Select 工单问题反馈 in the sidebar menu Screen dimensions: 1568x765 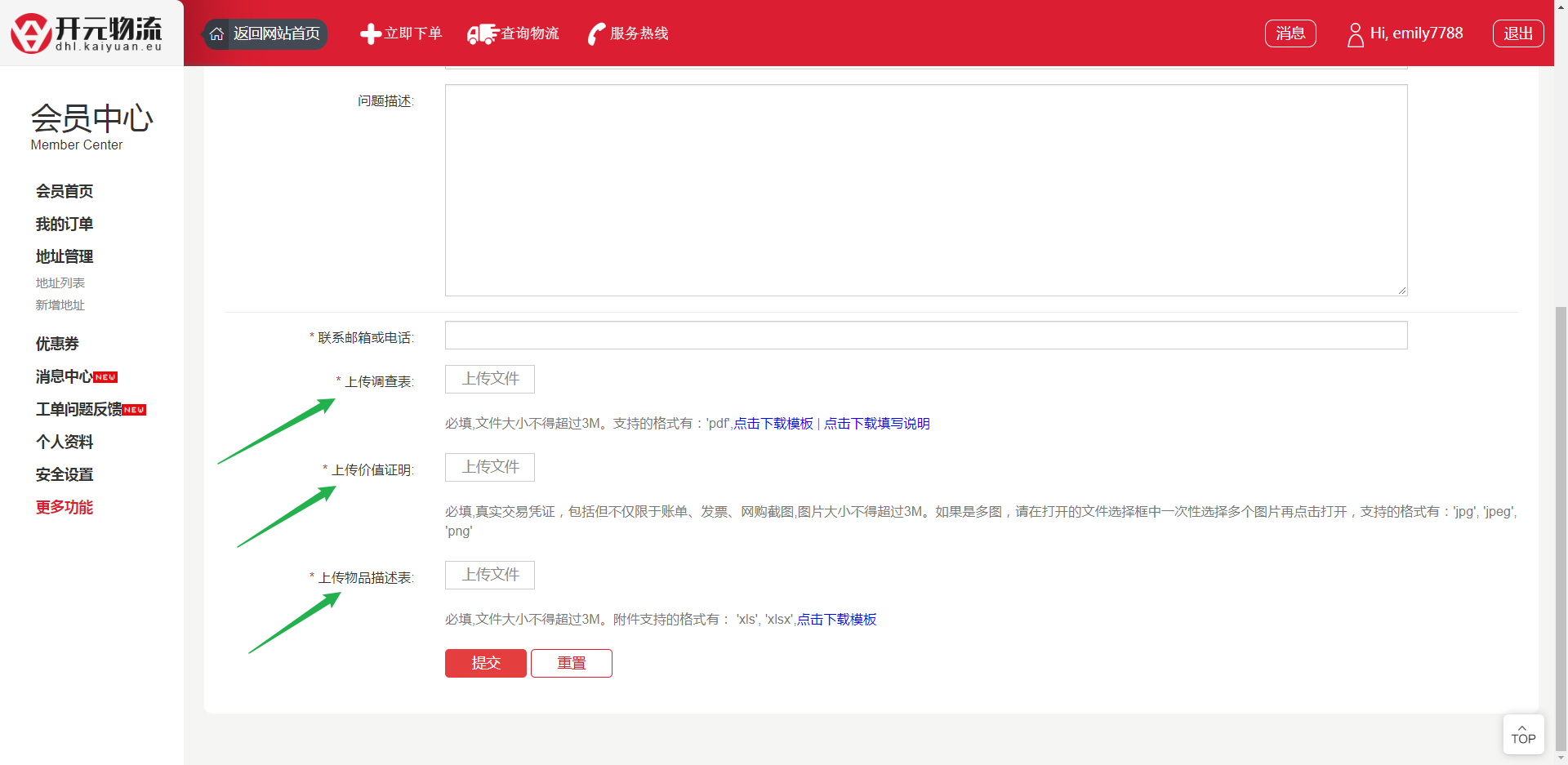pyautogui.click(x=79, y=409)
